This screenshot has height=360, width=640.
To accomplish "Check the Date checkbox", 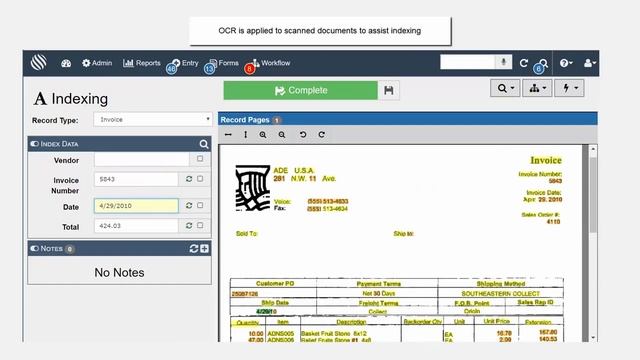I will coord(200,205).
